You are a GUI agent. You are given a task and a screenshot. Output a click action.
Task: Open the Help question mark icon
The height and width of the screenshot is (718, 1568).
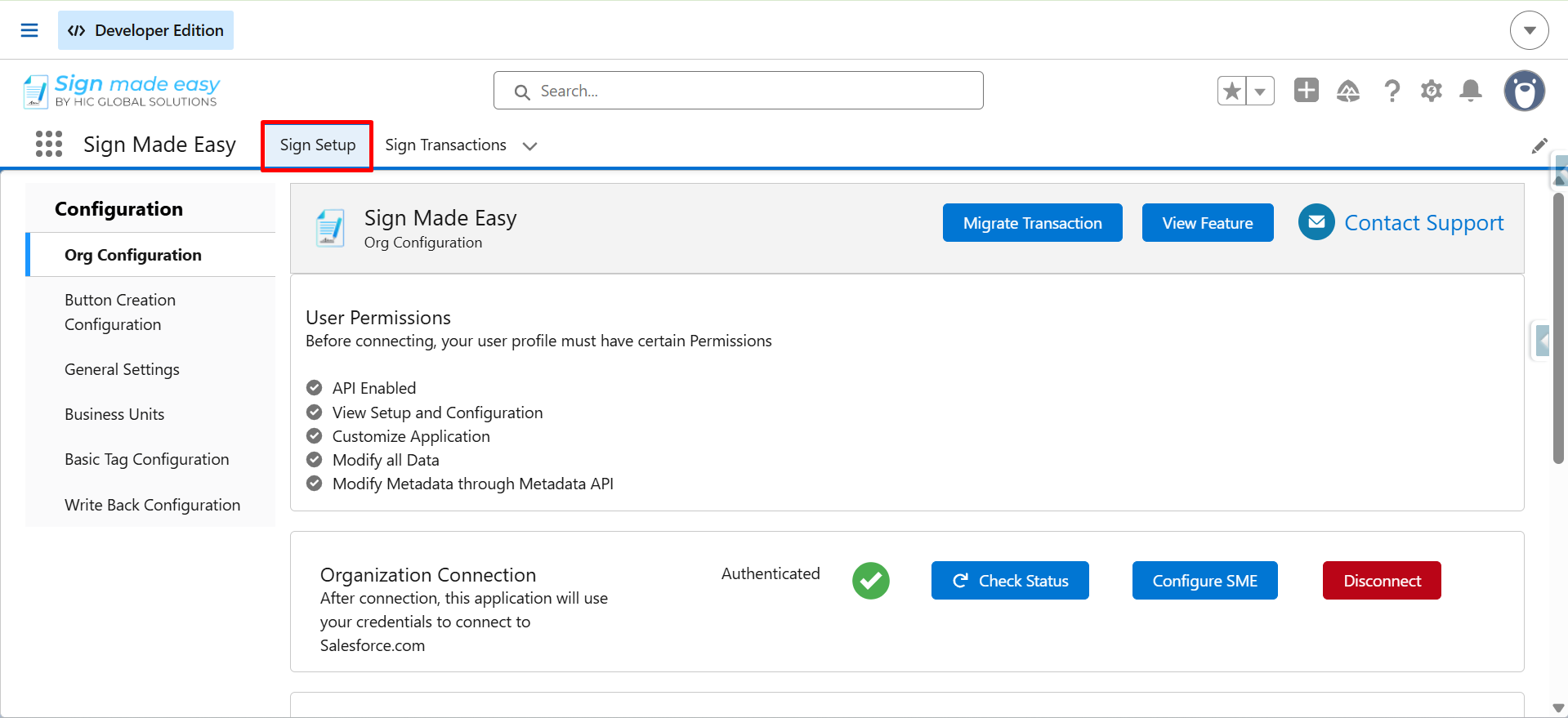(1392, 91)
